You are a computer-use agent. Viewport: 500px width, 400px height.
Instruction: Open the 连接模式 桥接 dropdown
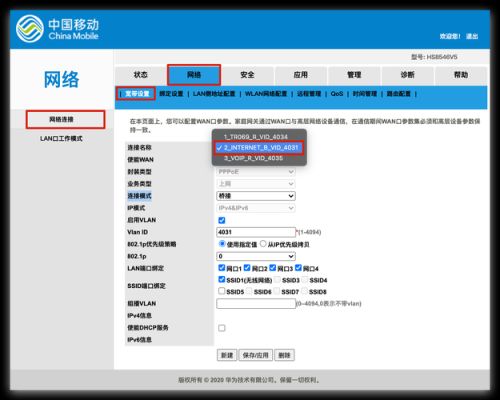click(x=256, y=196)
